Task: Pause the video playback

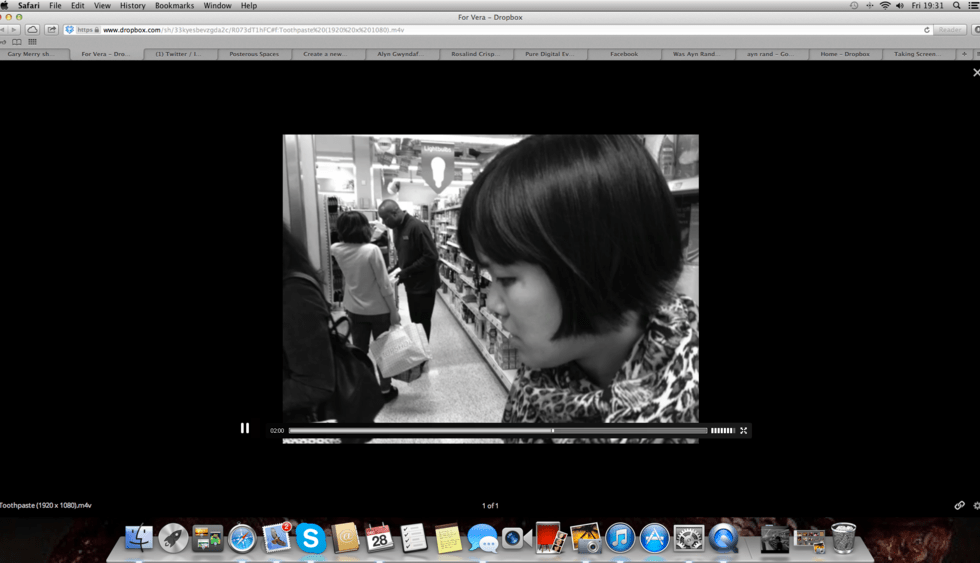Action: point(245,428)
